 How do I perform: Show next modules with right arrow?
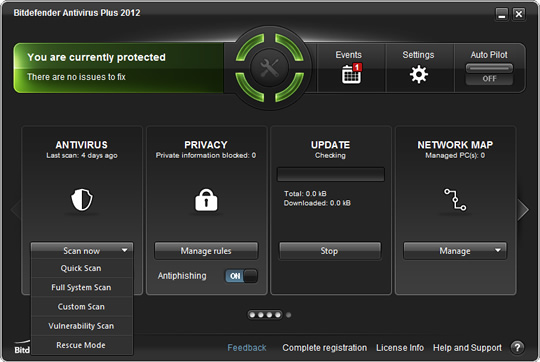pos(523,209)
